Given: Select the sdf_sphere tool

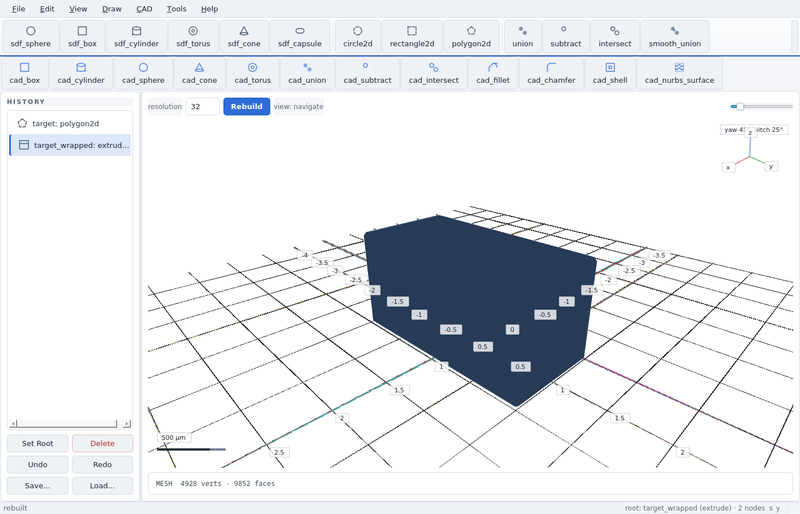Looking at the screenshot, I should (31, 37).
